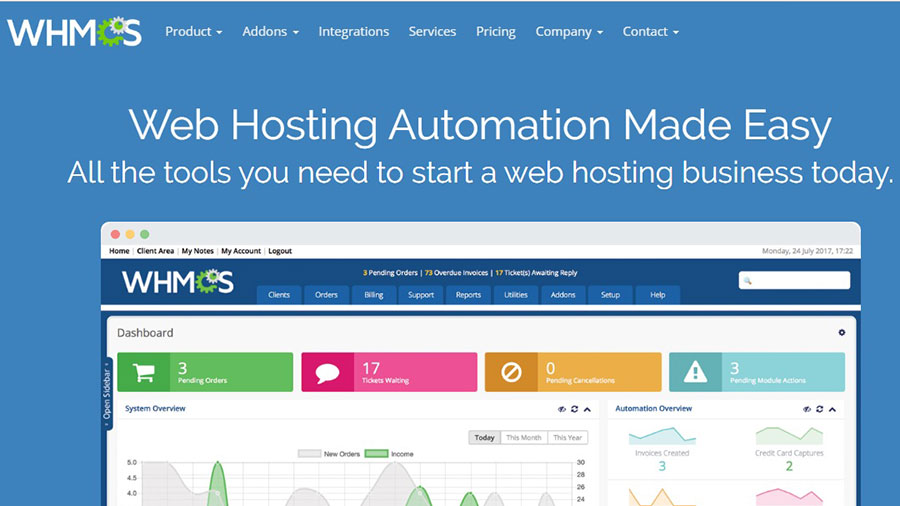The image size is (900, 506).
Task: Open the Orders tab
Action: (x=326, y=295)
